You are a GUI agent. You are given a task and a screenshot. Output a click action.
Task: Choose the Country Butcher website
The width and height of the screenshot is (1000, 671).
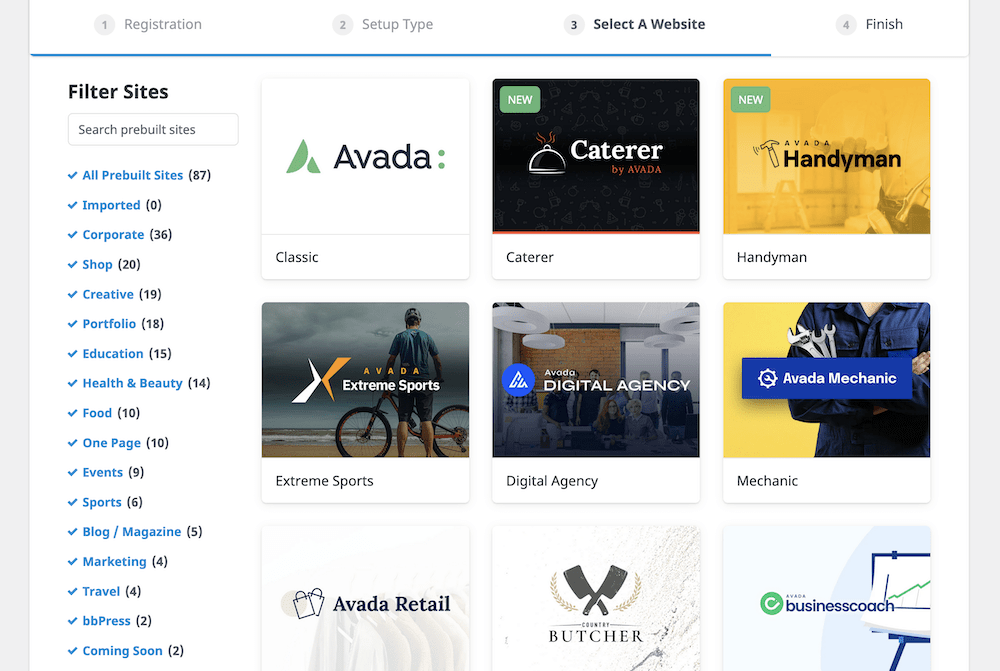595,600
